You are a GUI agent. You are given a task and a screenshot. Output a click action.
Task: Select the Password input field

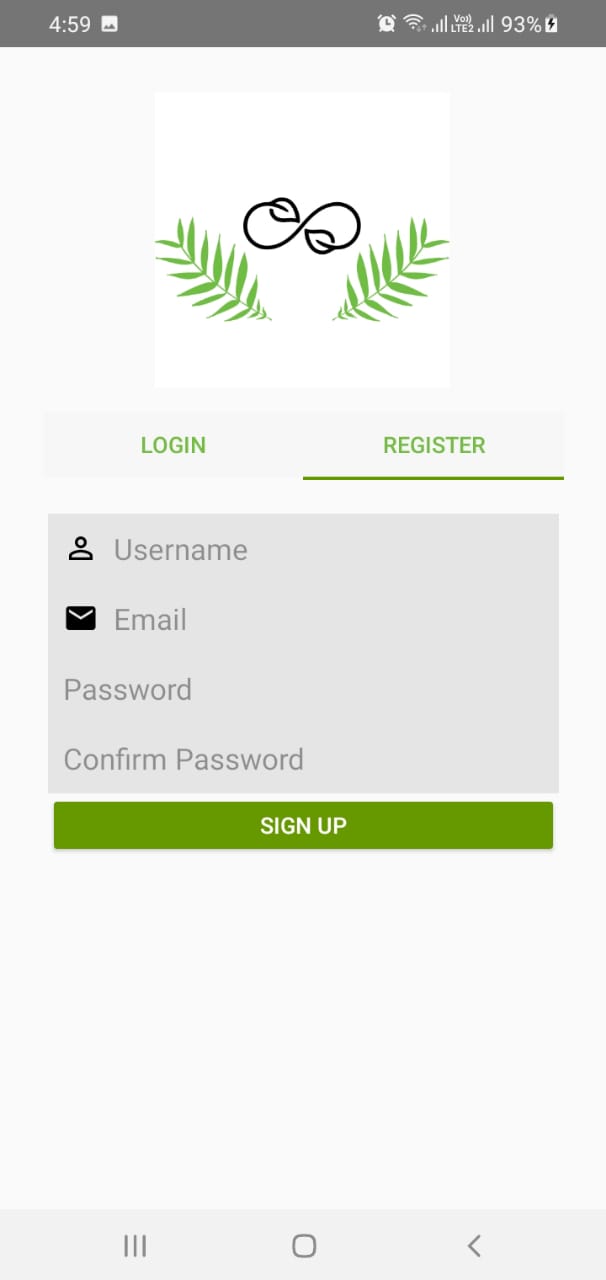click(303, 689)
